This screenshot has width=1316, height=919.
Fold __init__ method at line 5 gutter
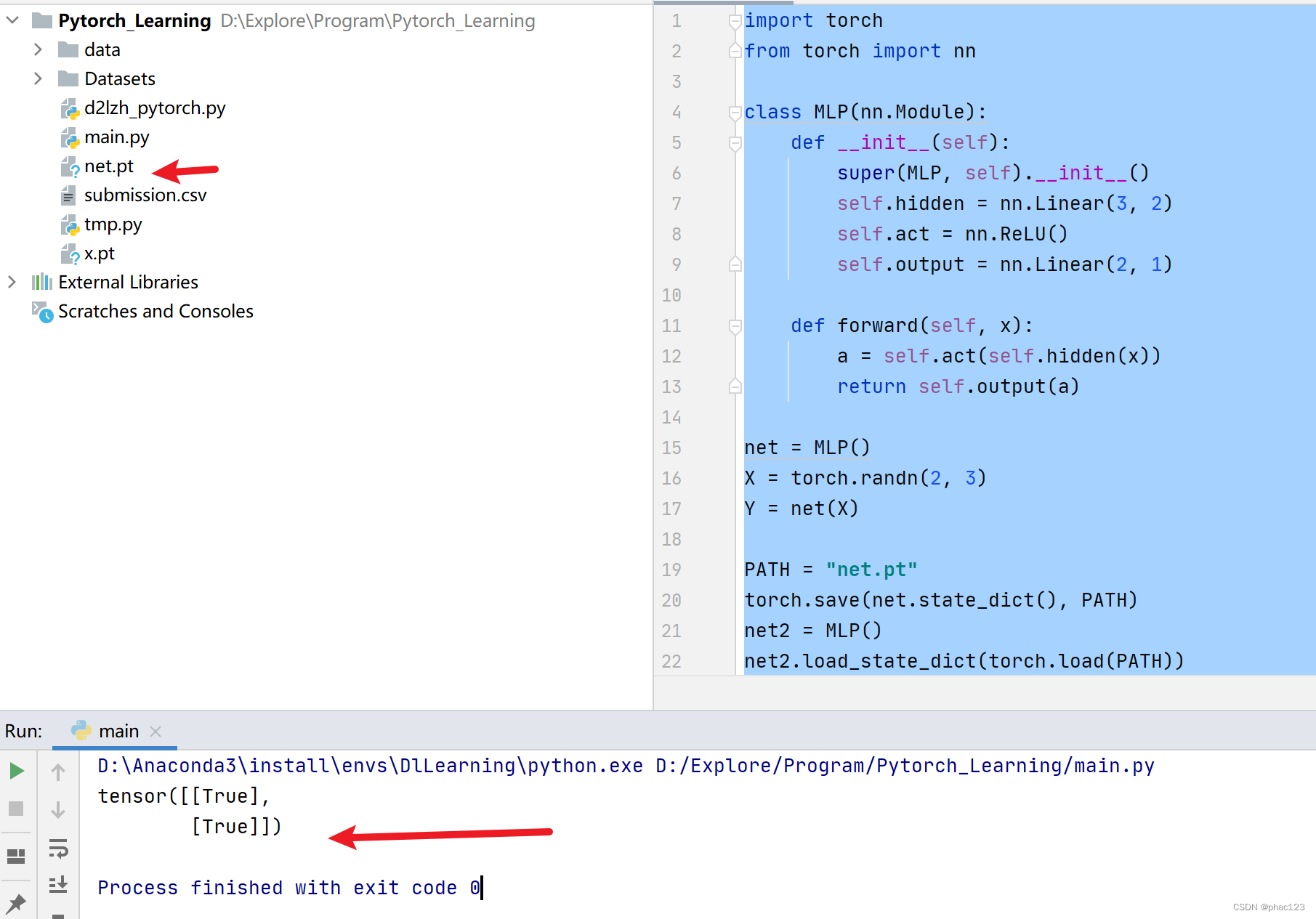[735, 143]
